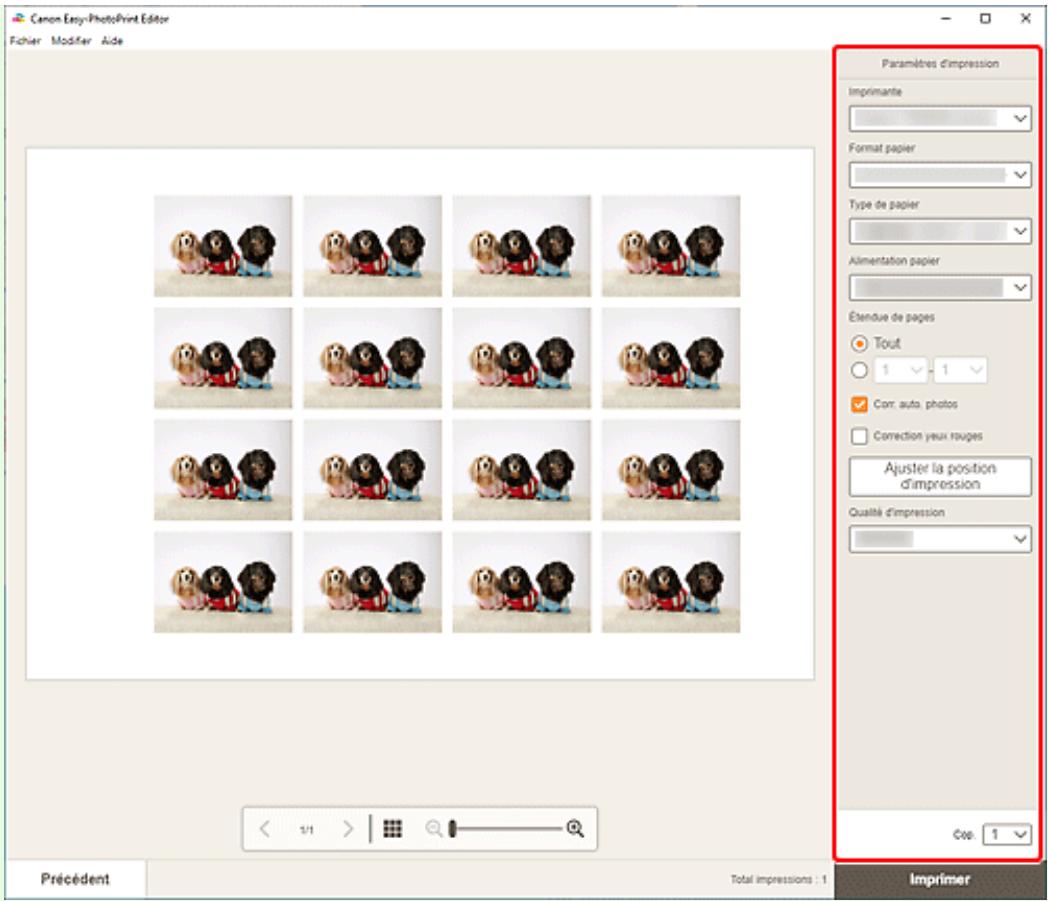Image resolution: width=1048 pixels, height=901 pixels.
Task: Go to next page arrow
Action: pos(348,829)
